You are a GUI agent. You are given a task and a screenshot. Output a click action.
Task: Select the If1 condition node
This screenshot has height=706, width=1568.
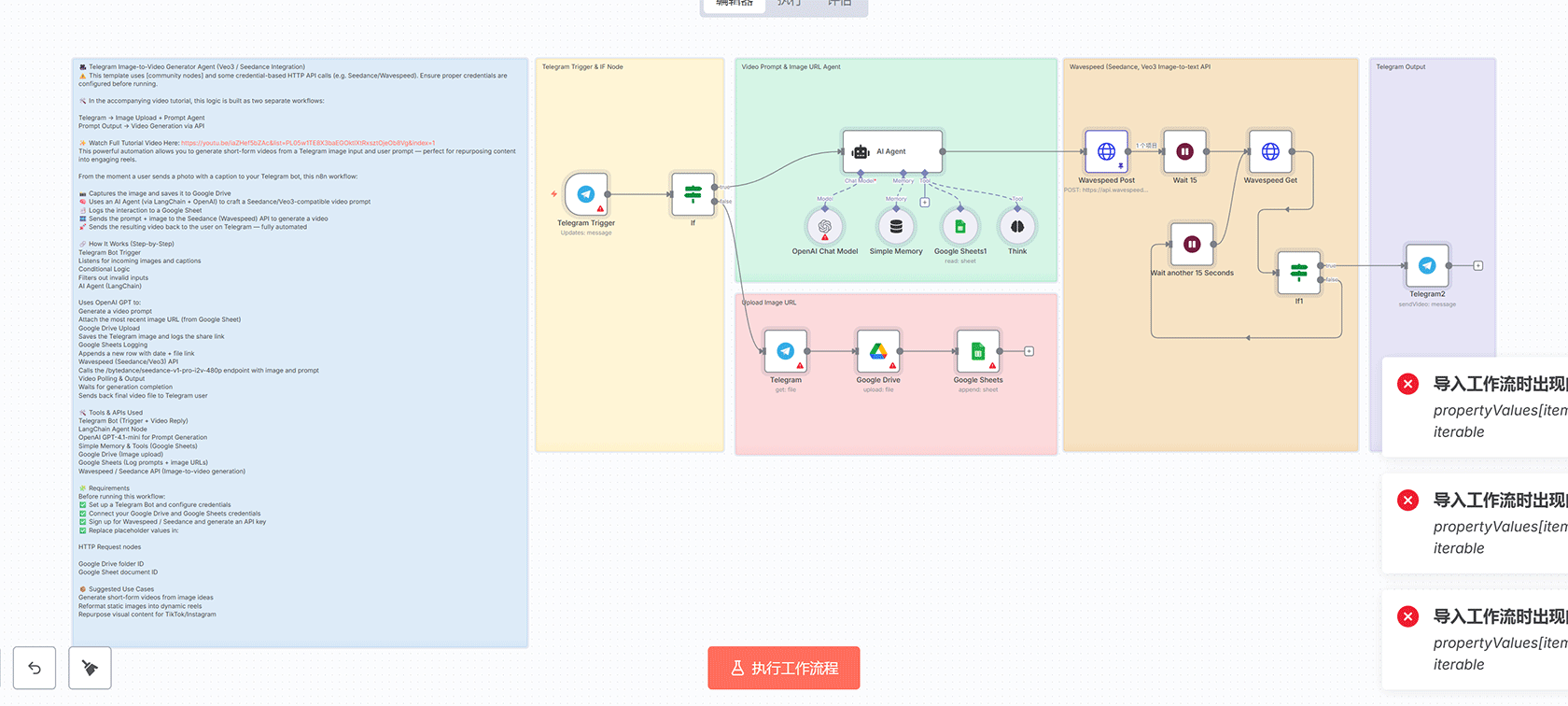[x=1298, y=273]
